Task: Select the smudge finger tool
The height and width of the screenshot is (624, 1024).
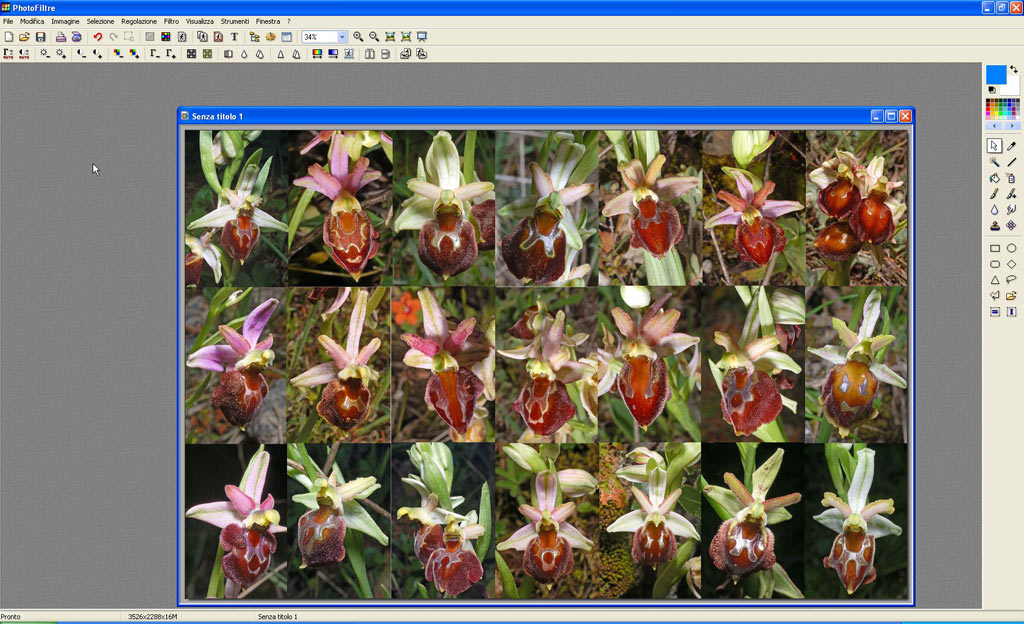Action: 1011,210
